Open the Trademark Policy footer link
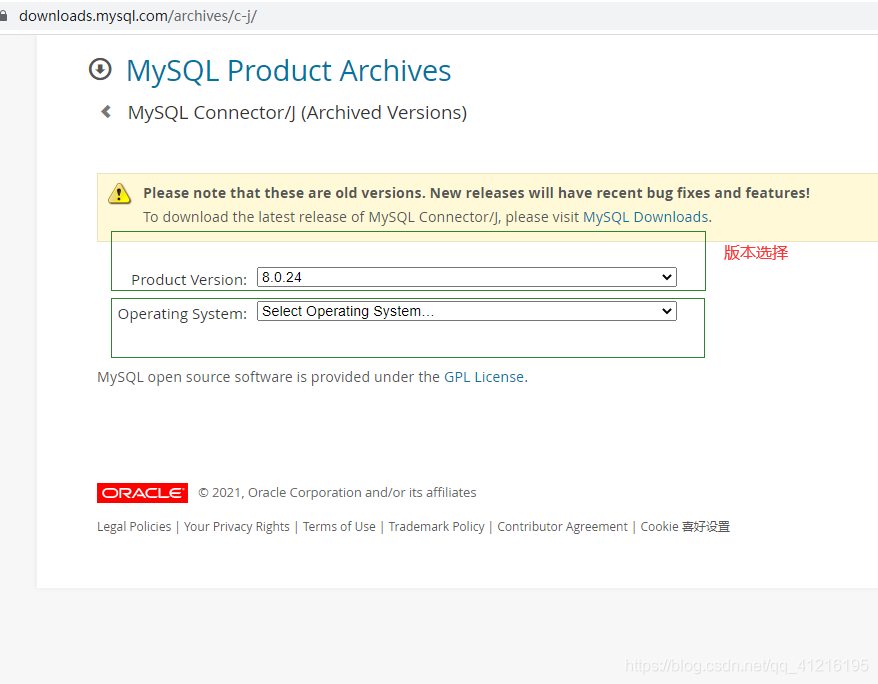Viewport: 878px width, 684px height. 436,527
